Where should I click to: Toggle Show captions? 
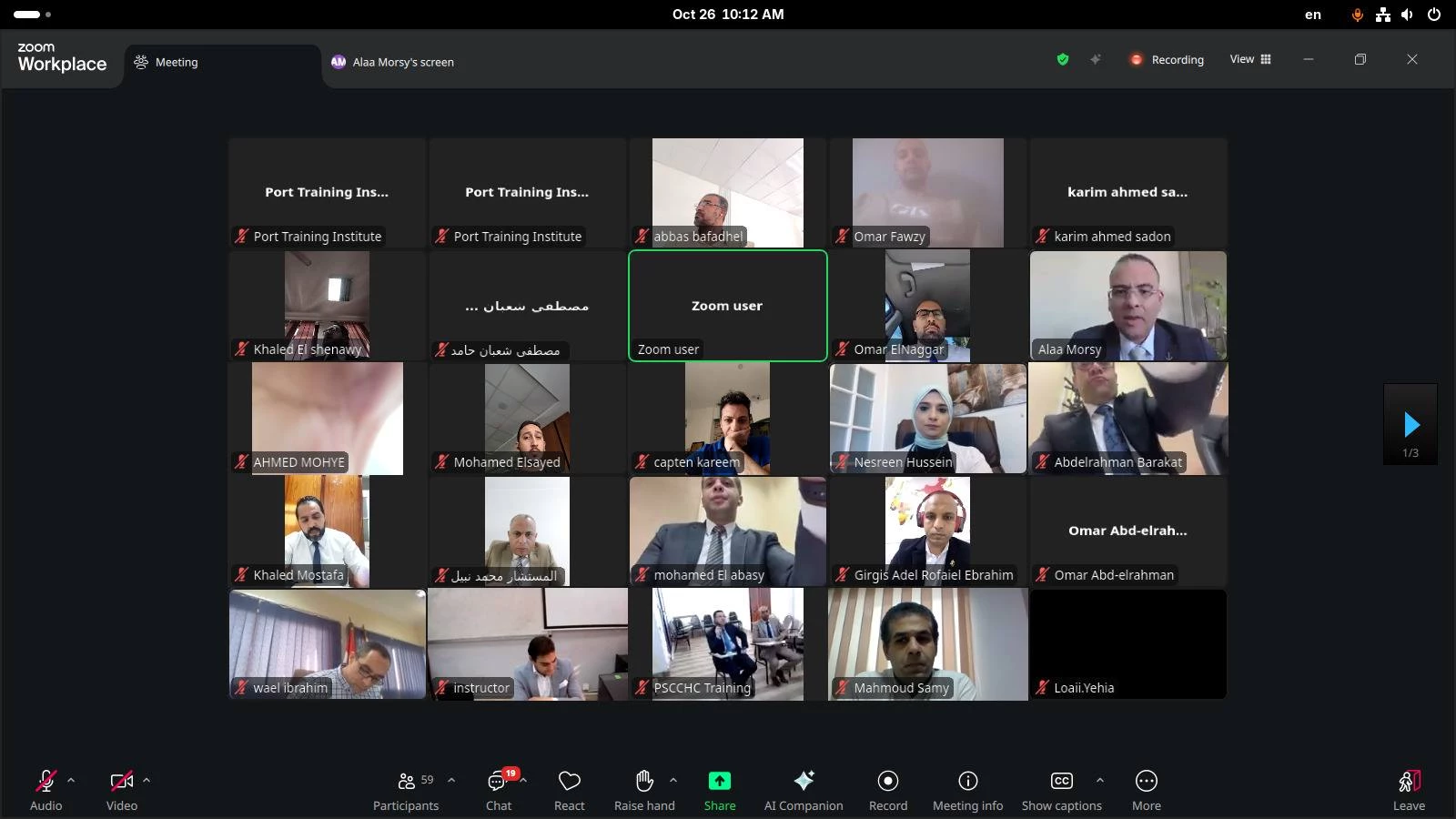[x=1061, y=789]
